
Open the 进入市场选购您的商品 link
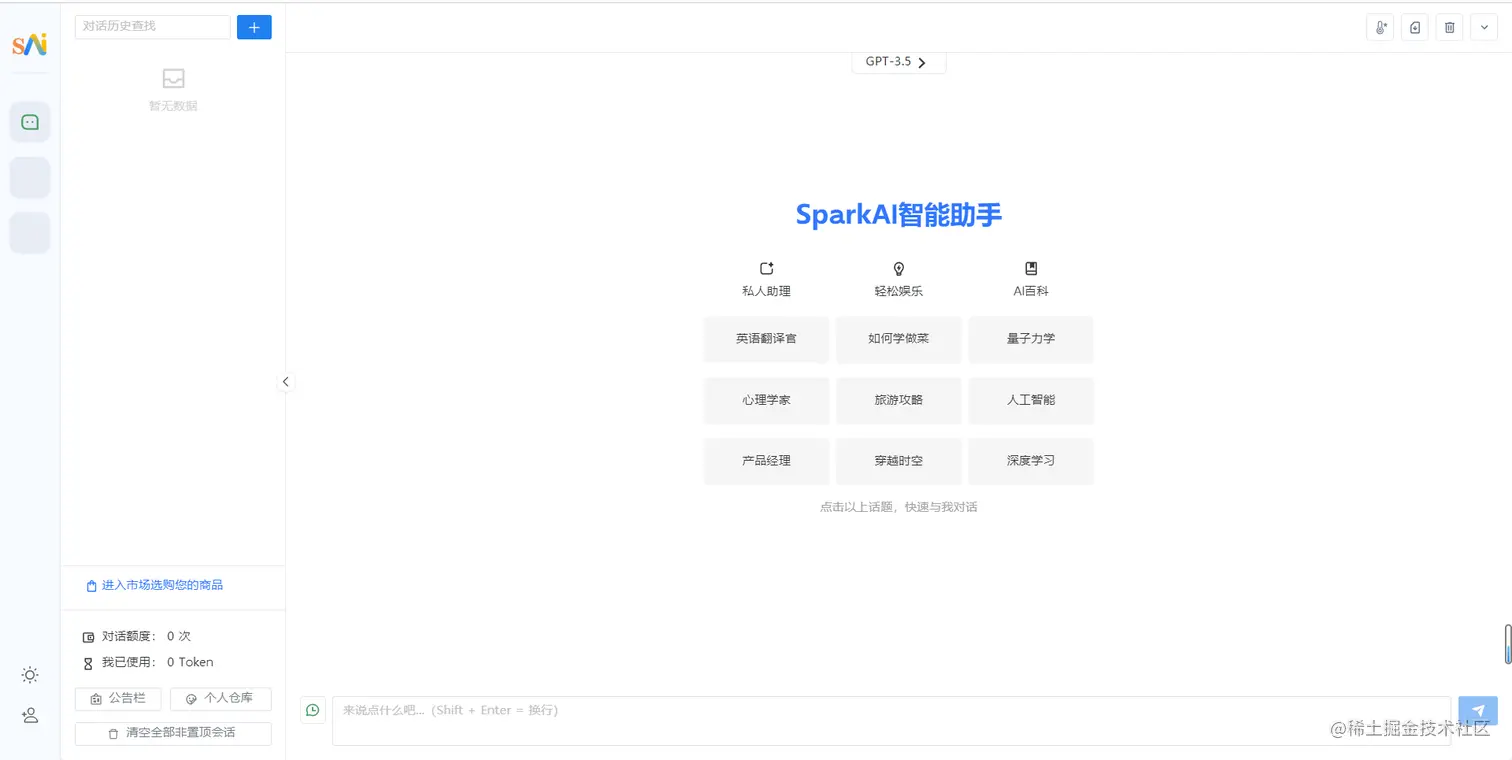pyautogui.click(x=155, y=585)
